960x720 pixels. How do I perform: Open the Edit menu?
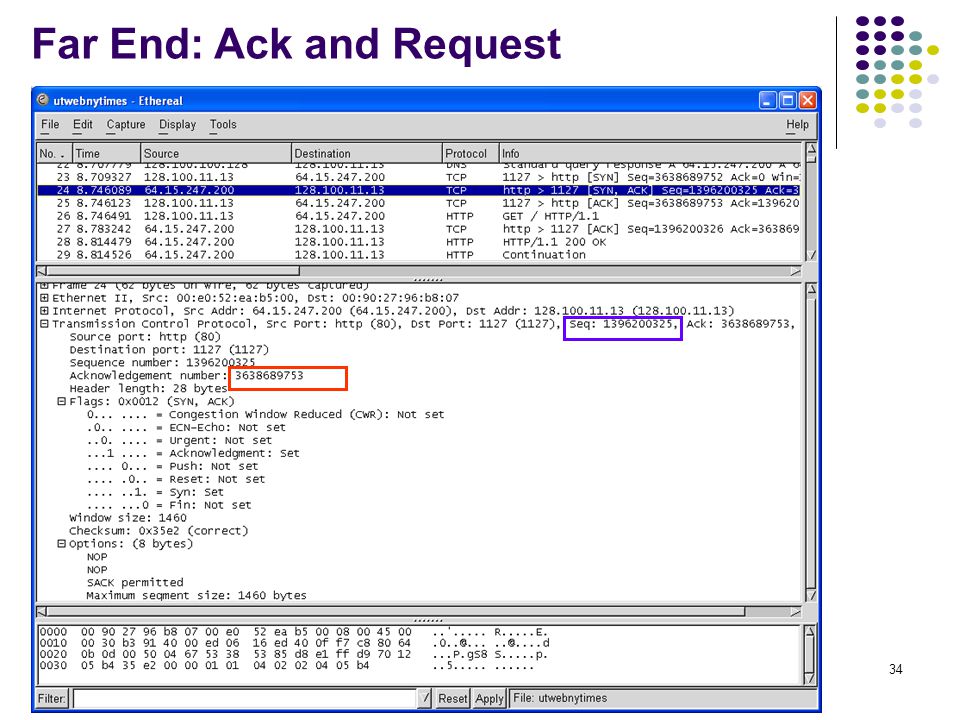[x=83, y=124]
